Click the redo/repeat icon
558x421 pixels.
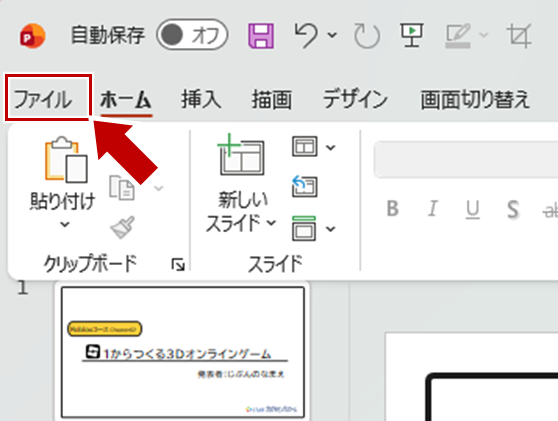click(x=367, y=36)
